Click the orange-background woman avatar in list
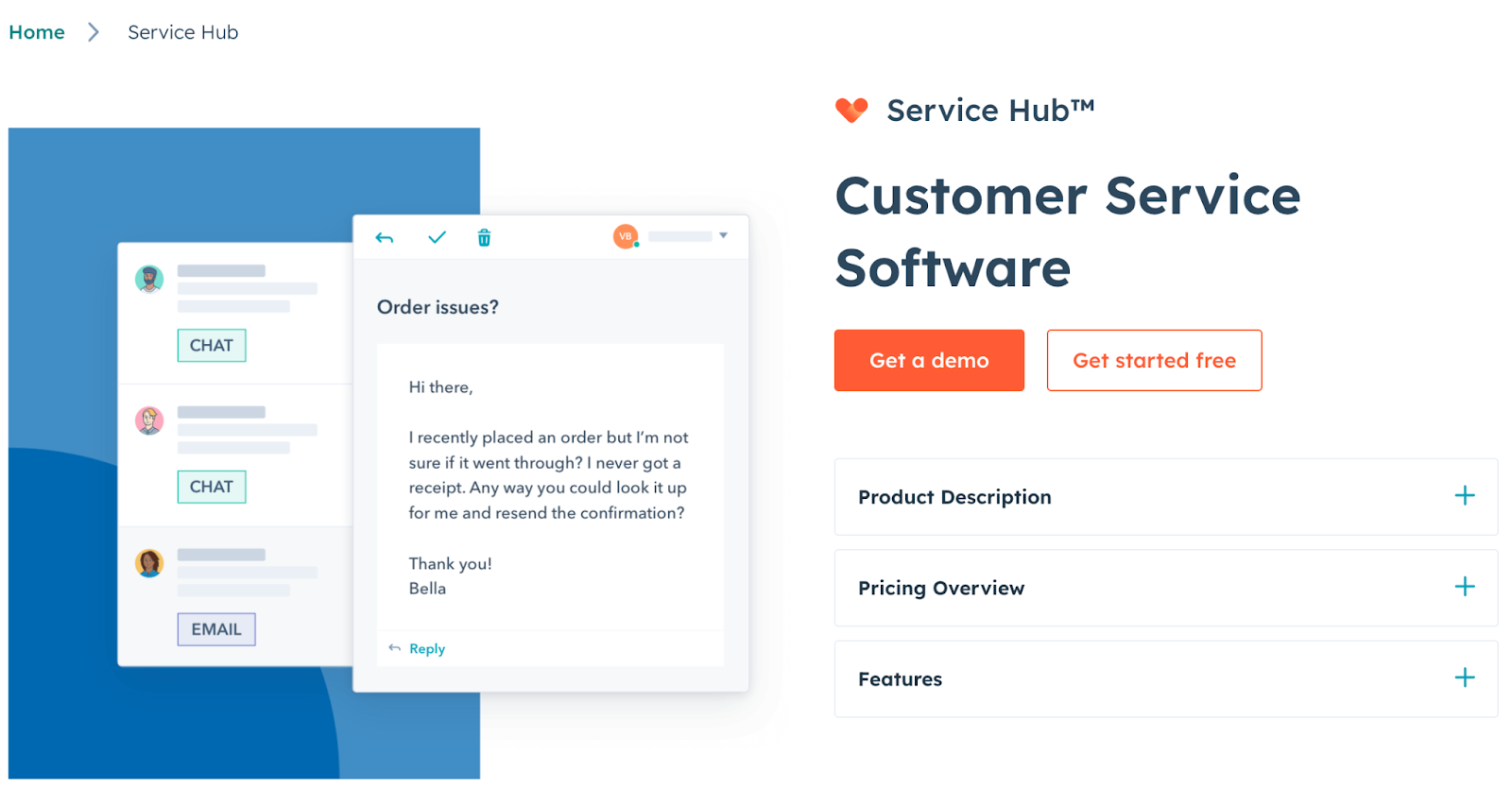Screen dimensions: 1512x789 149,563
